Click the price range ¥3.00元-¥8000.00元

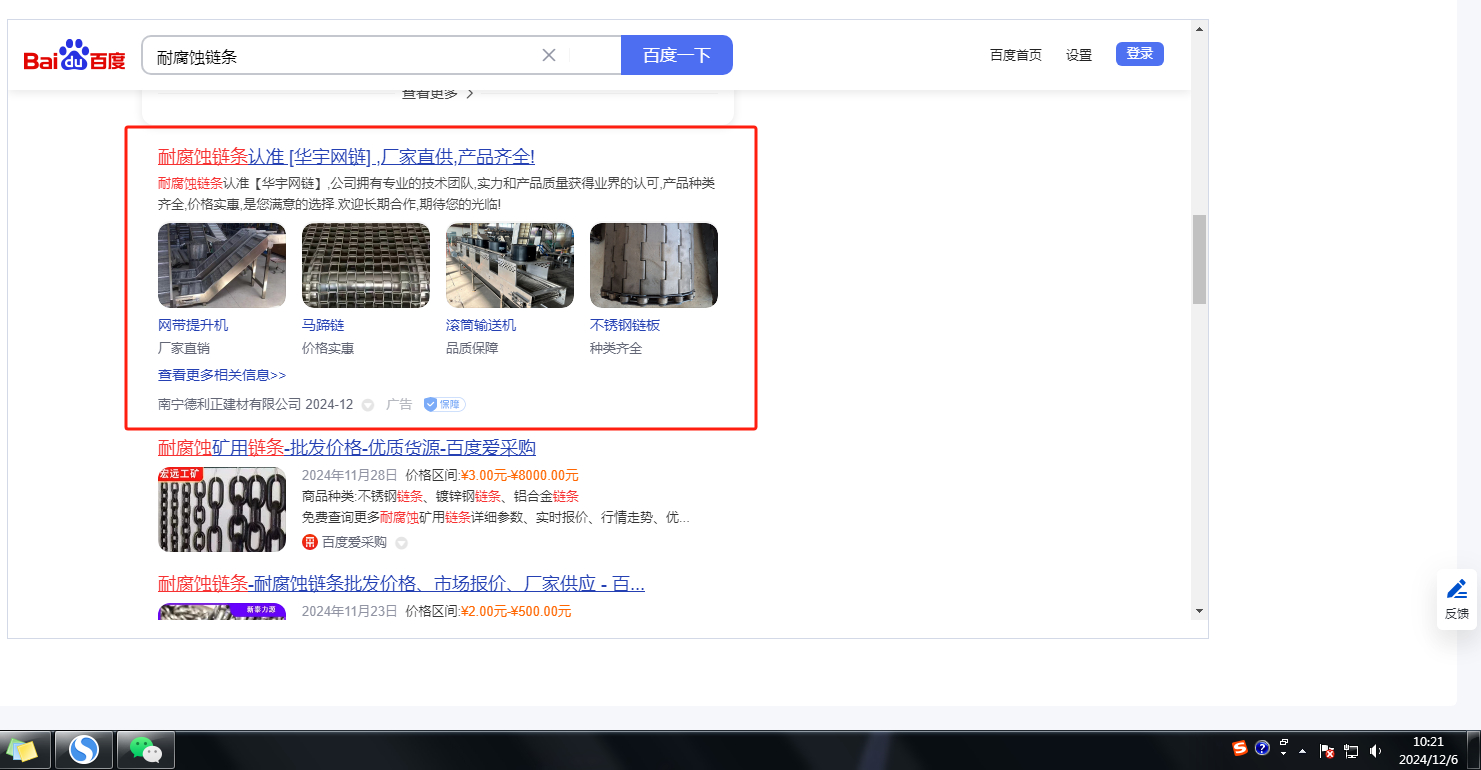tap(520, 475)
